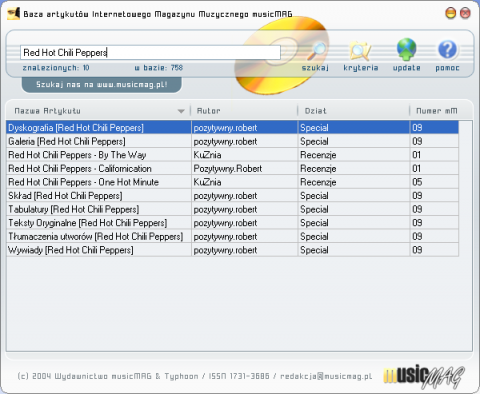Sort by Dział column header

pos(315,111)
